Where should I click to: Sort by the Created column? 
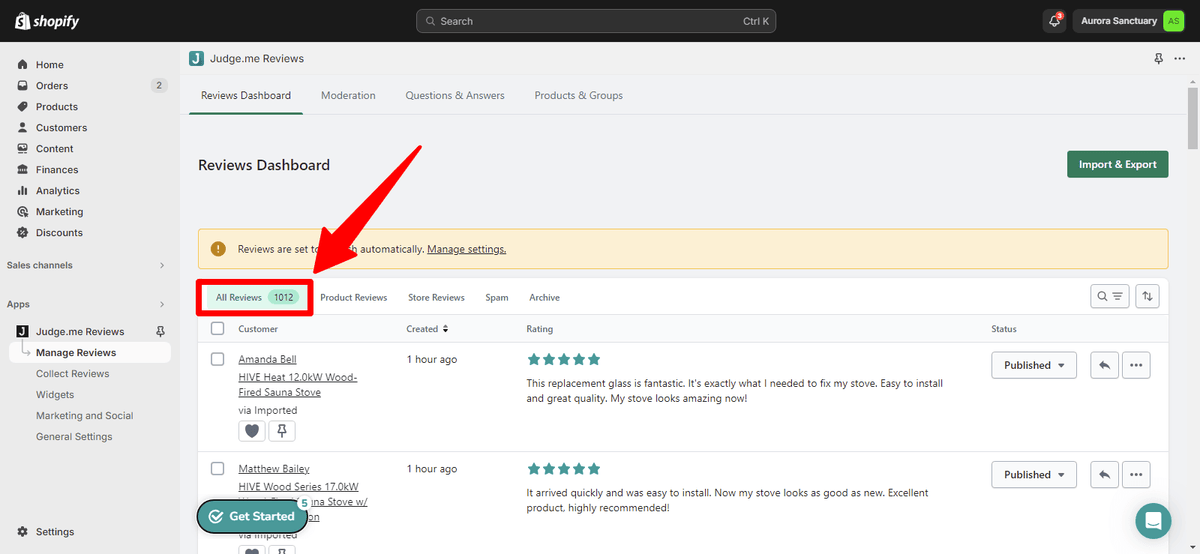tap(427, 329)
